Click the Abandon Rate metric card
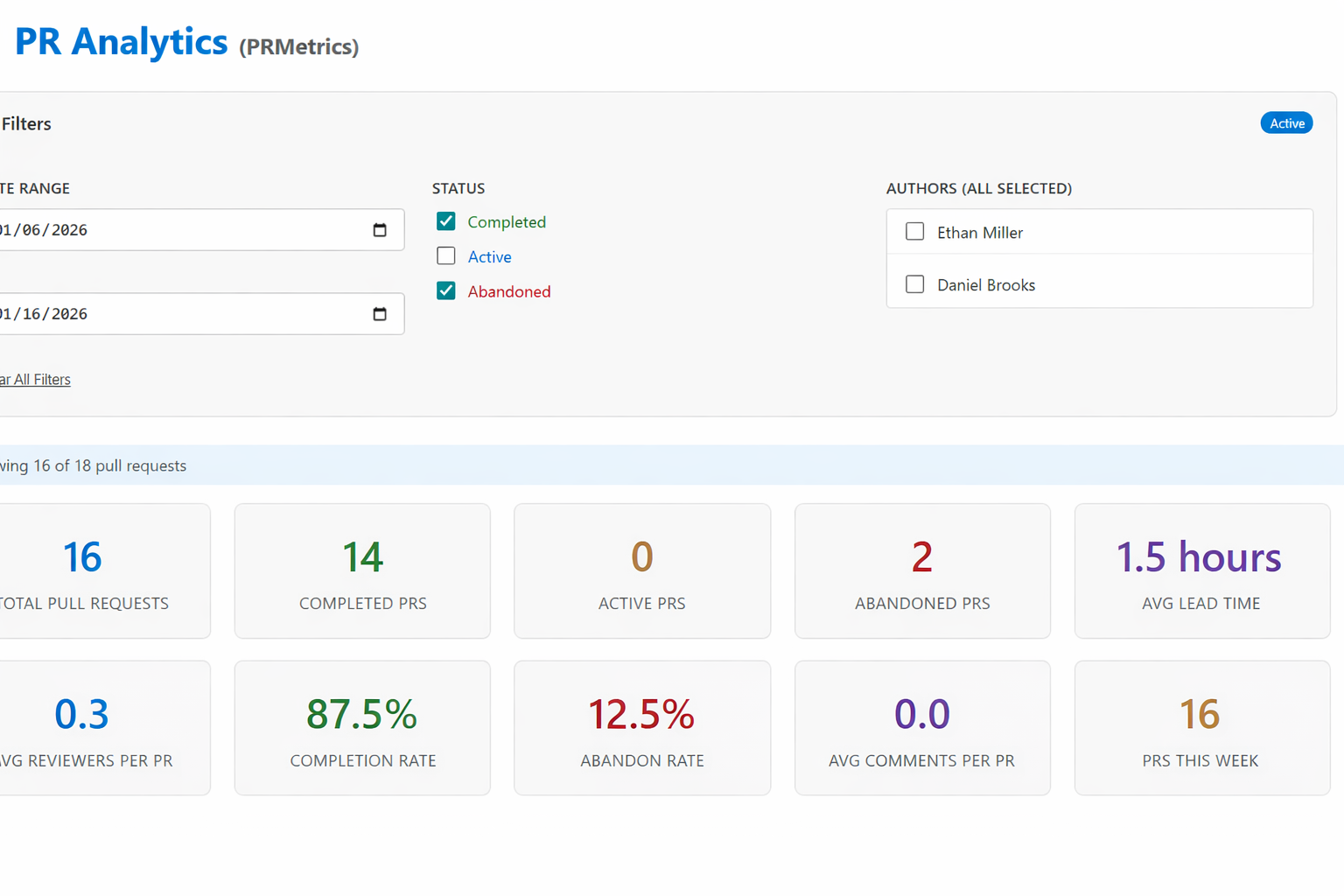Screen dimensions: 1344x896 pyautogui.click(x=641, y=727)
